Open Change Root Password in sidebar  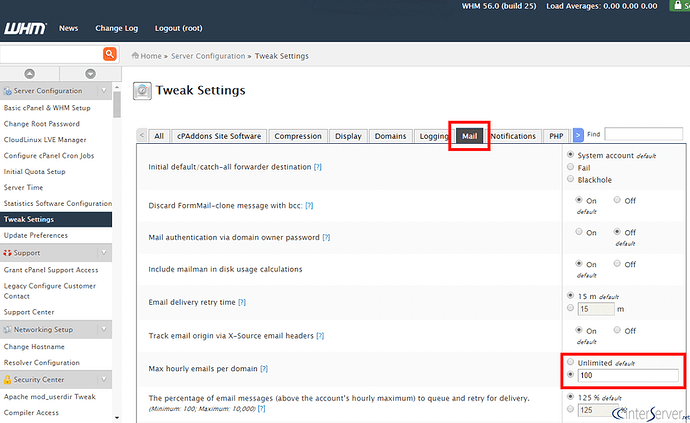pos(42,124)
